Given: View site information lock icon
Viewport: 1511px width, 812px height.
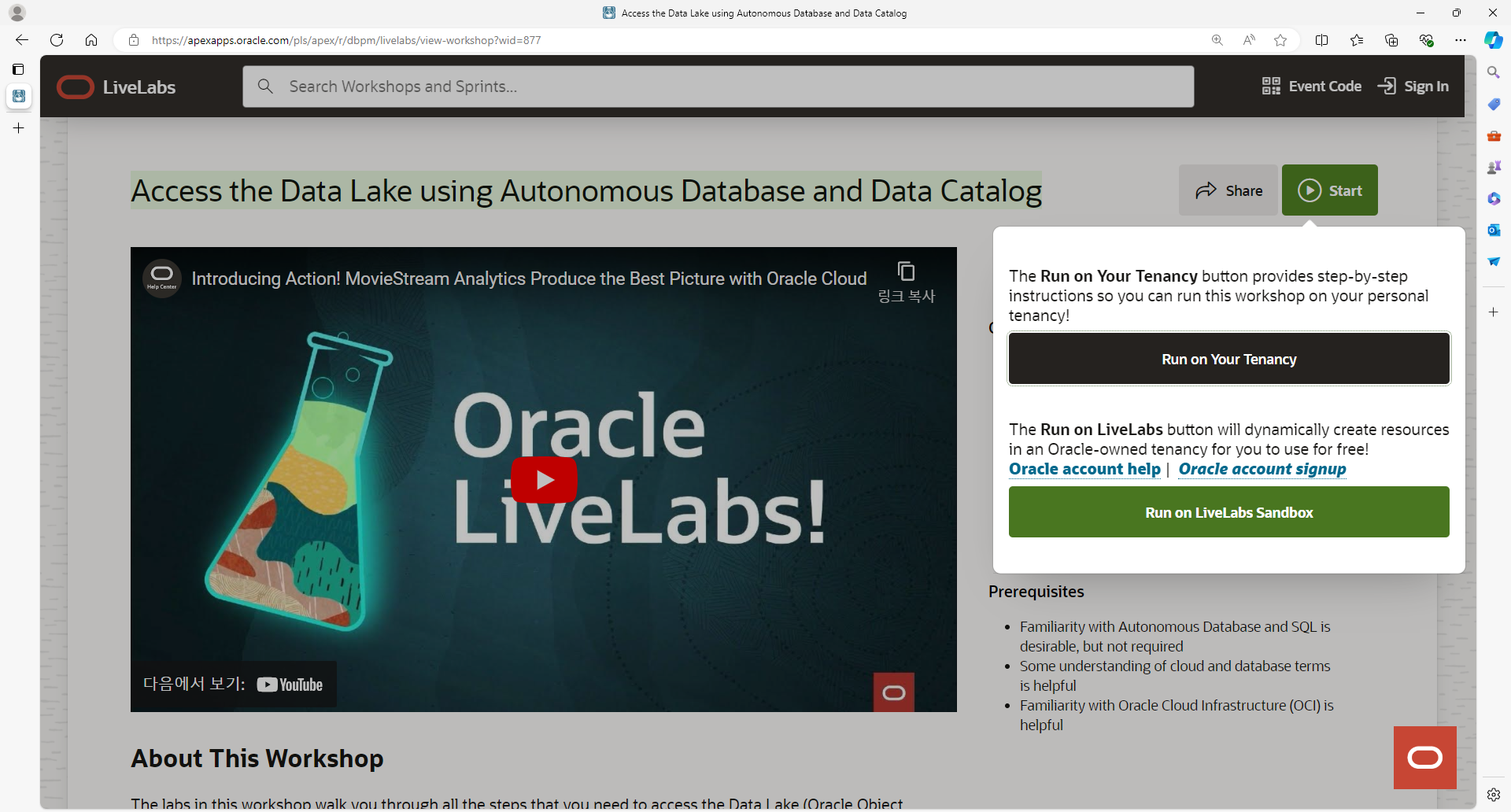Looking at the screenshot, I should click(x=134, y=40).
